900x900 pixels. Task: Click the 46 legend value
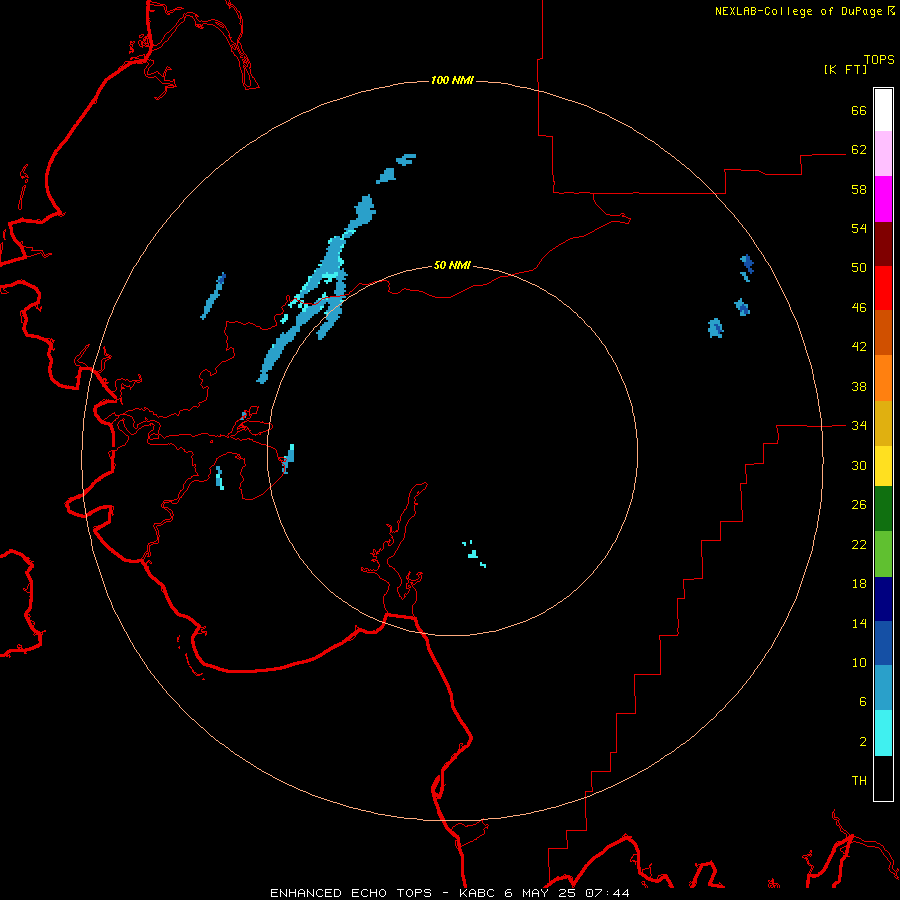pos(859,308)
